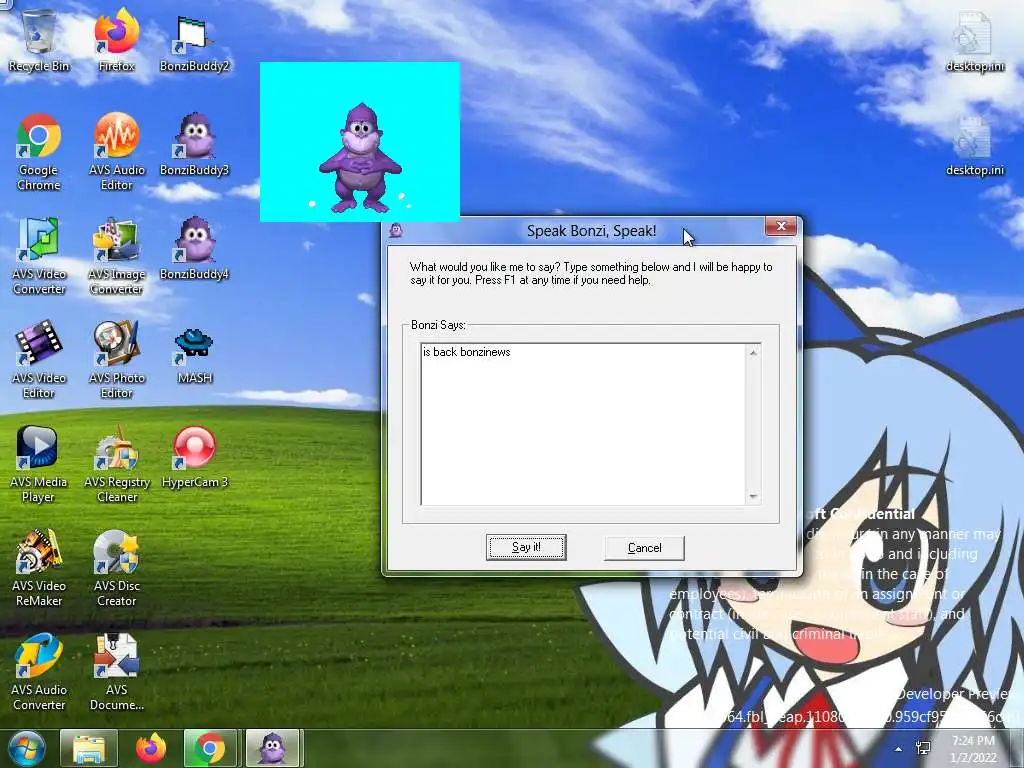The image size is (1024, 768).
Task: Click the Bonzi purple gorilla character
Action: tap(360, 158)
